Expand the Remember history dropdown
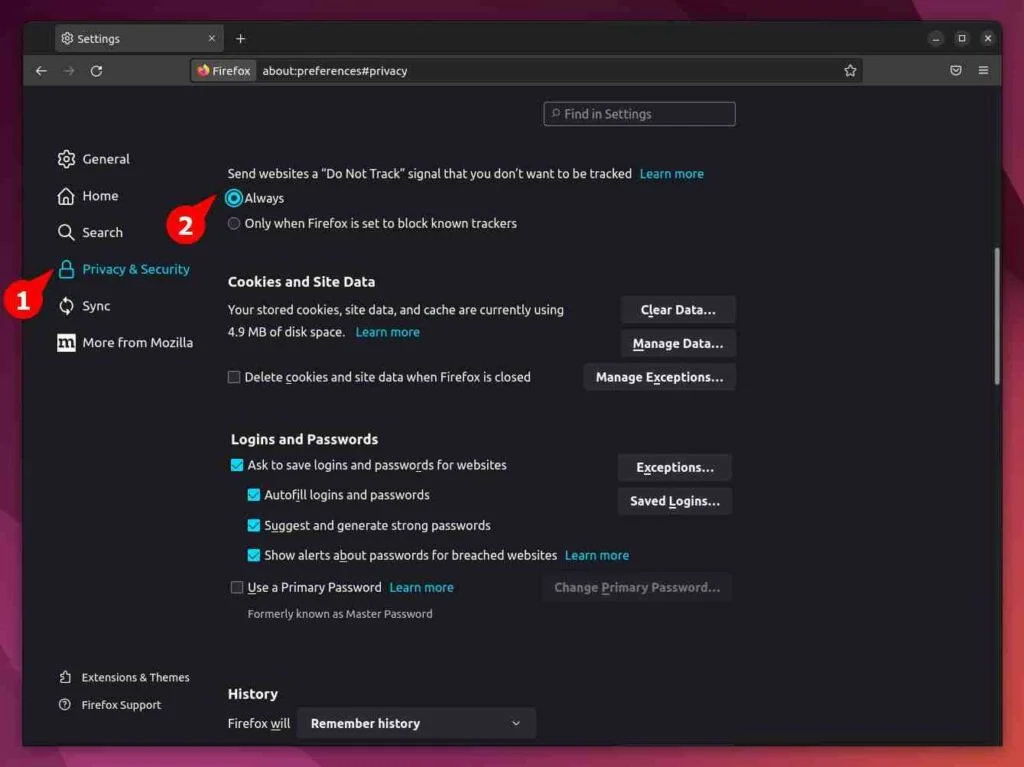 416,723
